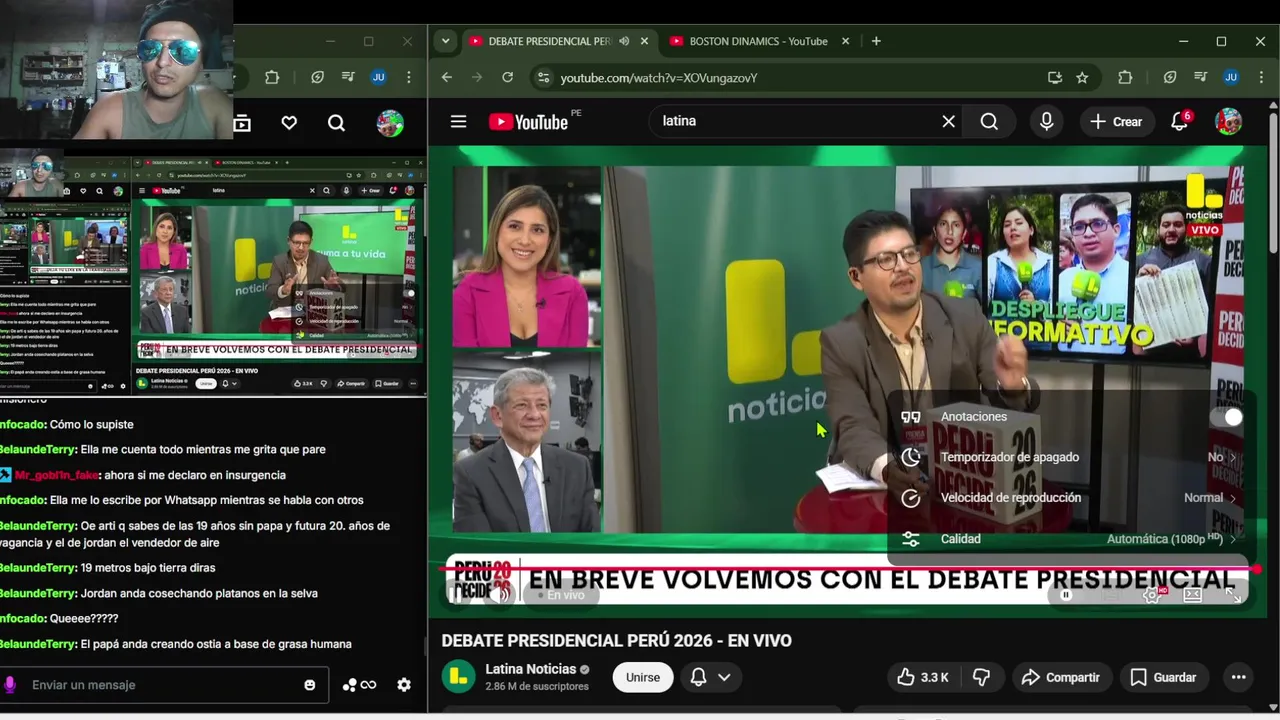Screen dimensions: 1280x720
Task: Focus the URL address bar
Action: tap(804, 77)
